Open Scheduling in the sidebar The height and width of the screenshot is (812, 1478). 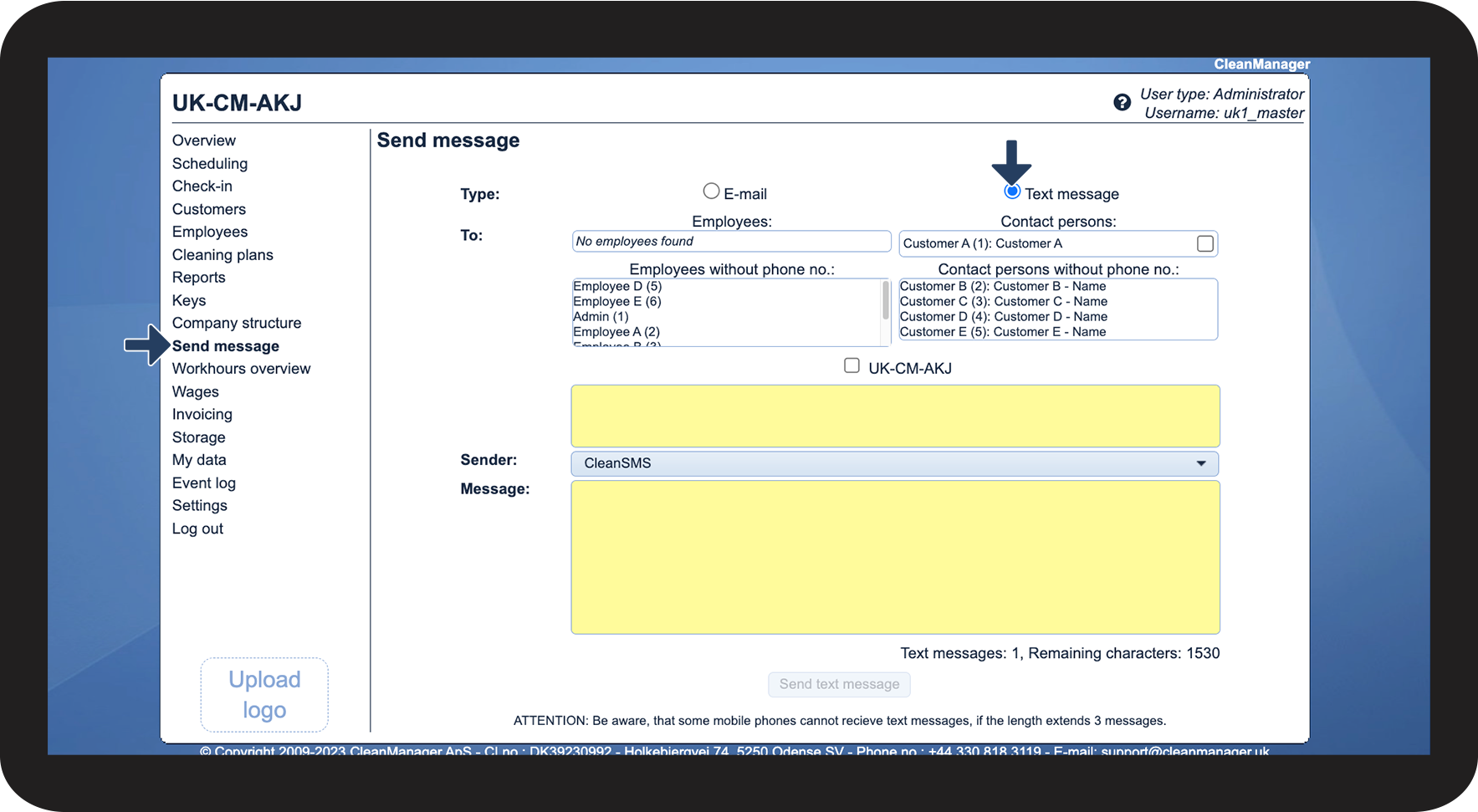210,164
